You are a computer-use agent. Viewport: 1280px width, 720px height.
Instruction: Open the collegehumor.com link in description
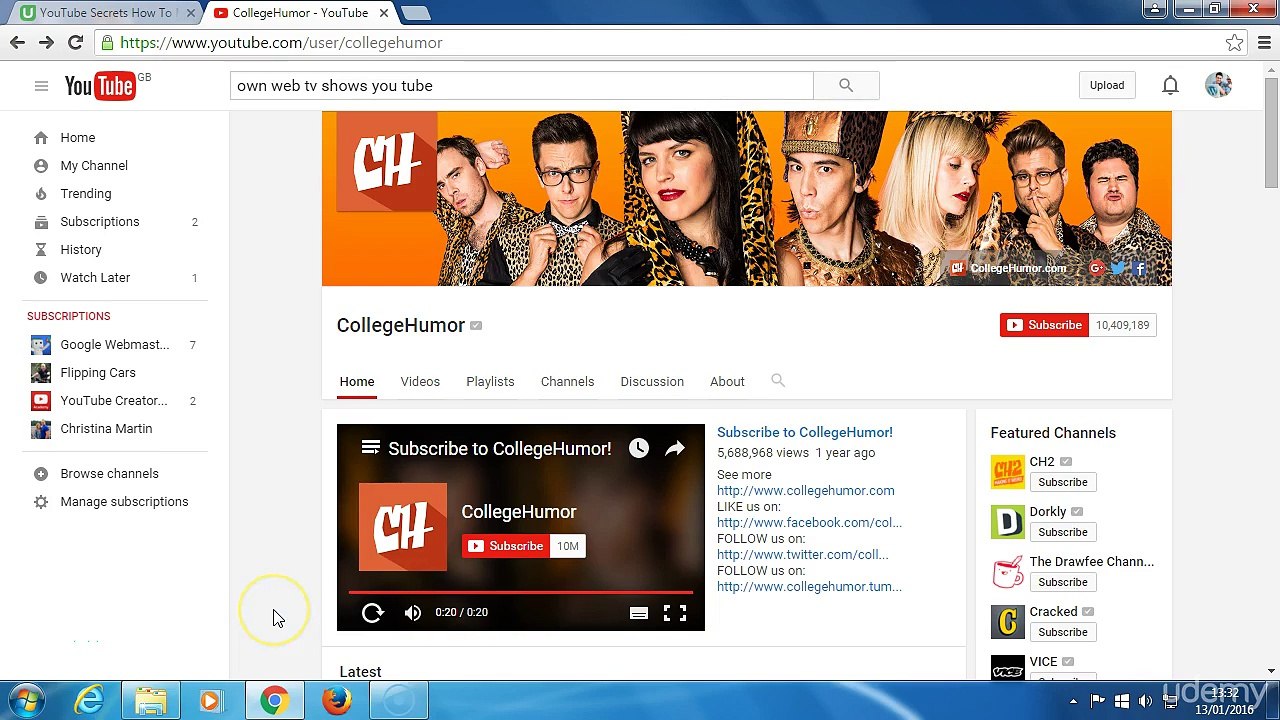[806, 490]
